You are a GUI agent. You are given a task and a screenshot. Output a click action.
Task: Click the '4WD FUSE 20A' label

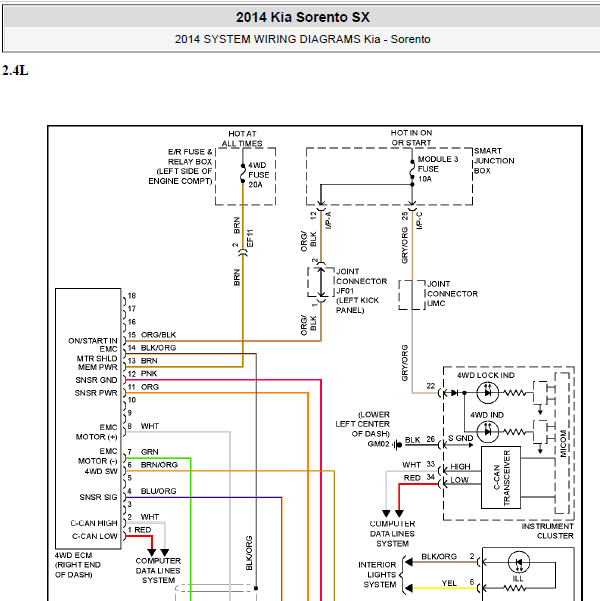tap(258, 175)
